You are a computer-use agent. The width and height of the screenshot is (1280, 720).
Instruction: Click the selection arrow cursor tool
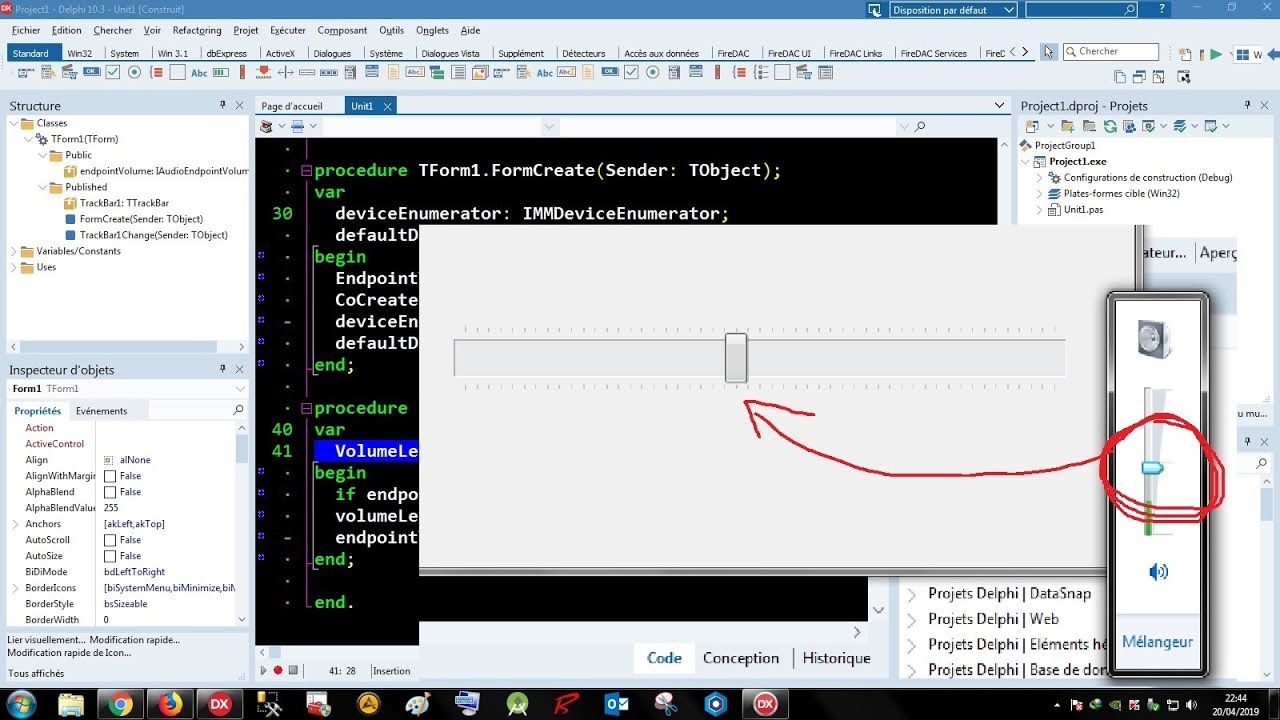coord(1048,51)
